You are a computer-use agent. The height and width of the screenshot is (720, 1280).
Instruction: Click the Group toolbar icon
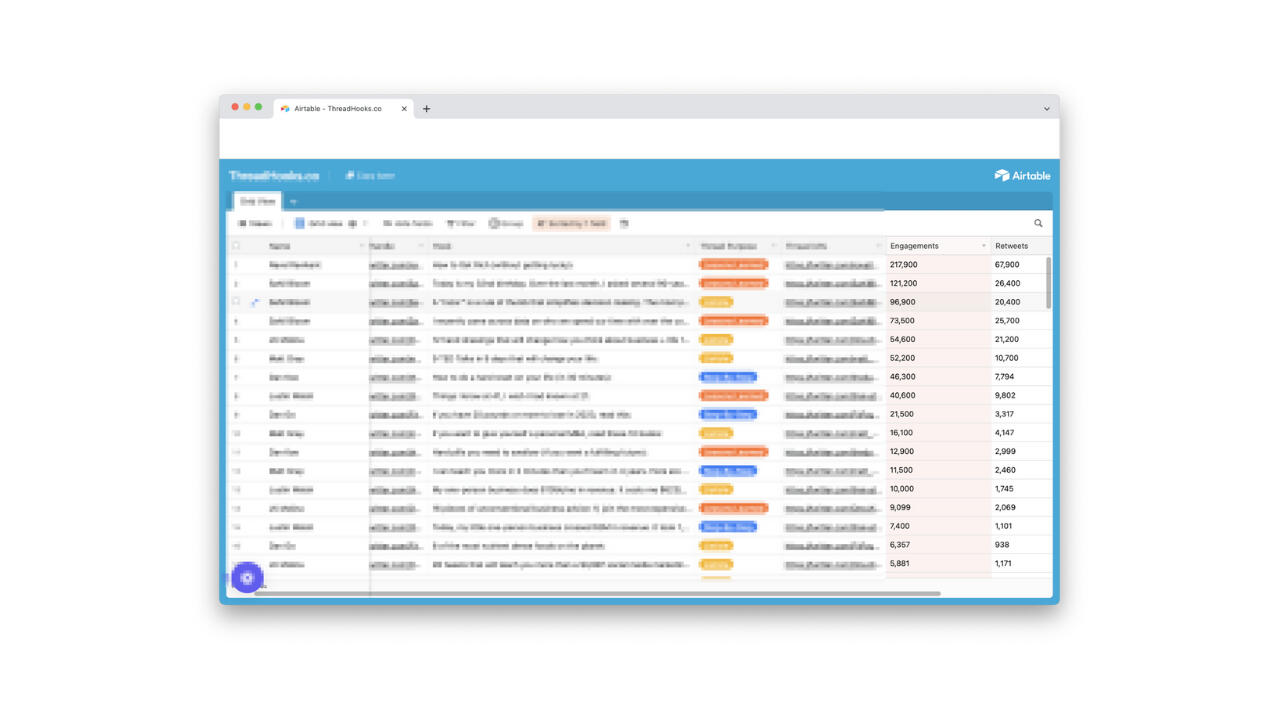506,224
